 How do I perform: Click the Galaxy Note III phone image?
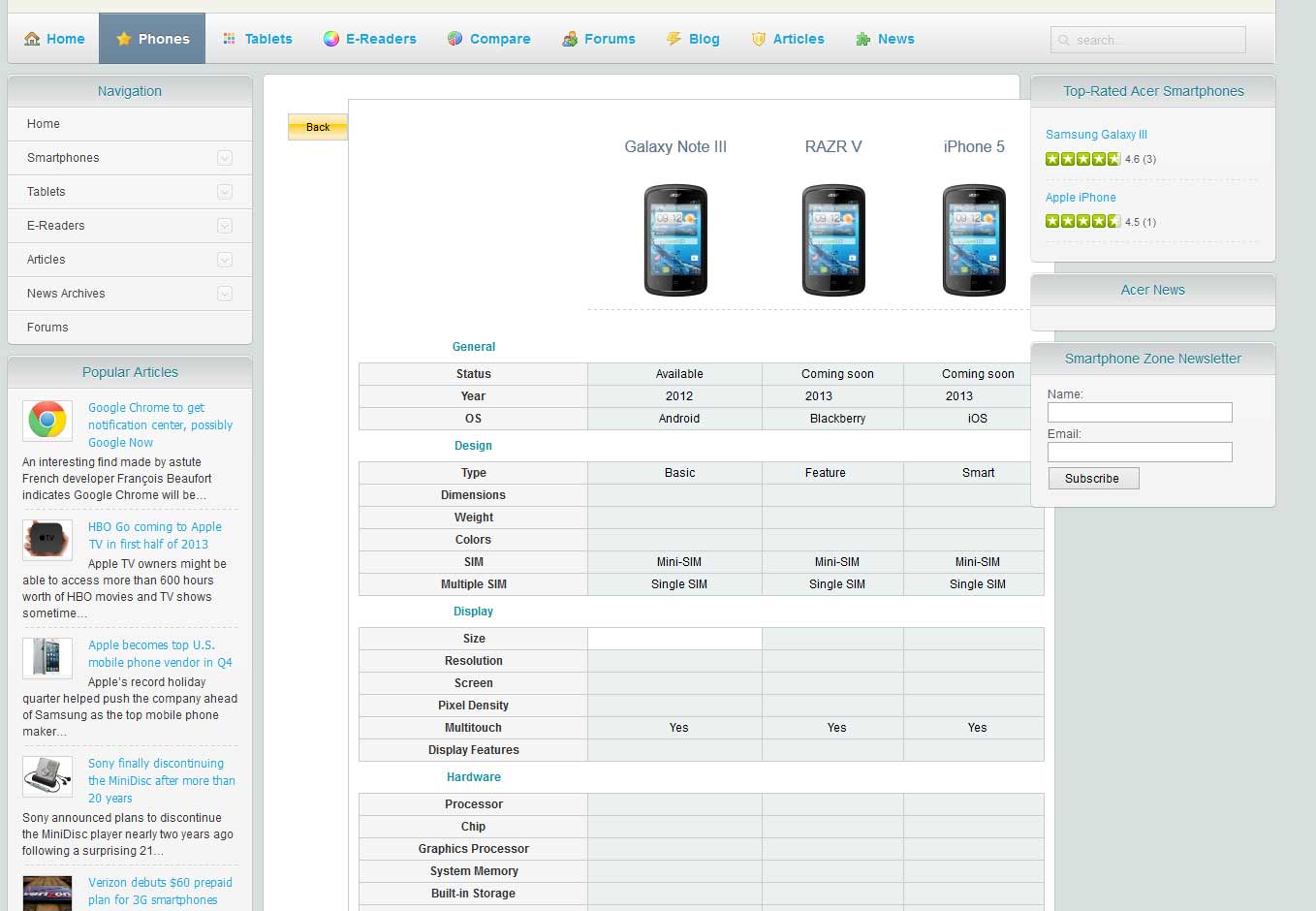click(x=675, y=240)
